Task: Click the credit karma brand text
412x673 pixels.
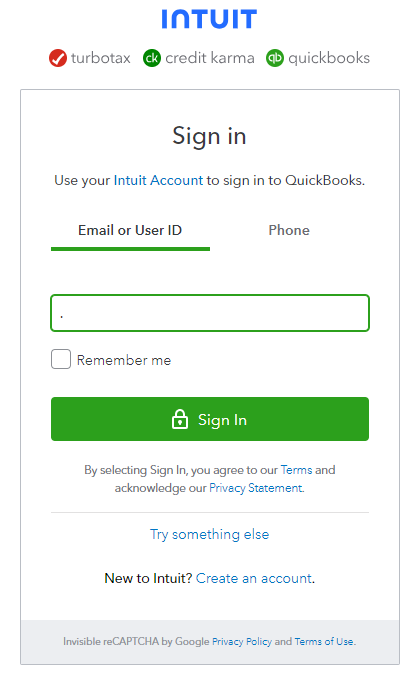Action: [210, 58]
